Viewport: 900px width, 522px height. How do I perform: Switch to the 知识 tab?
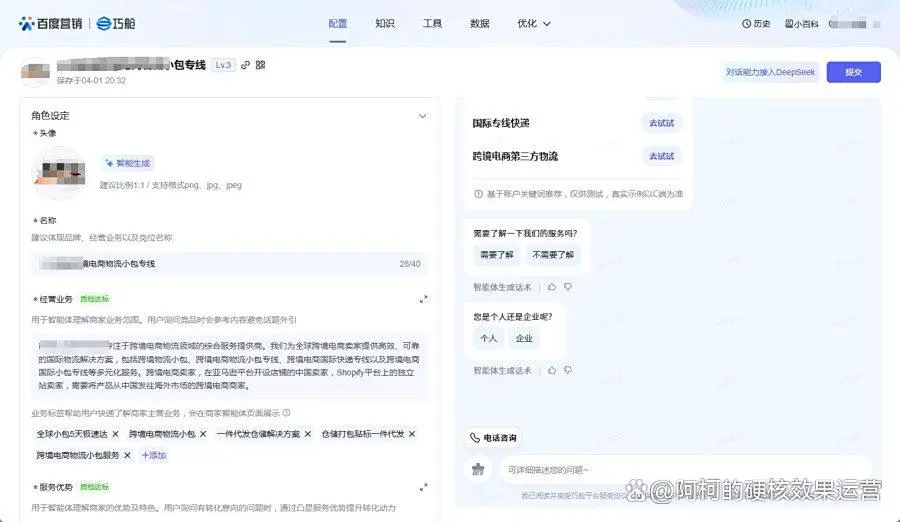click(x=385, y=23)
